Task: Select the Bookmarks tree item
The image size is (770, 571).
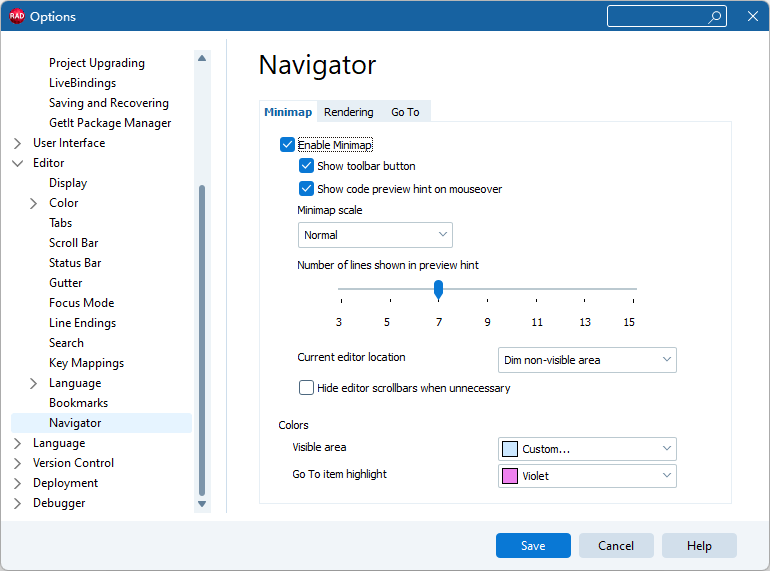Action: [x=79, y=403]
